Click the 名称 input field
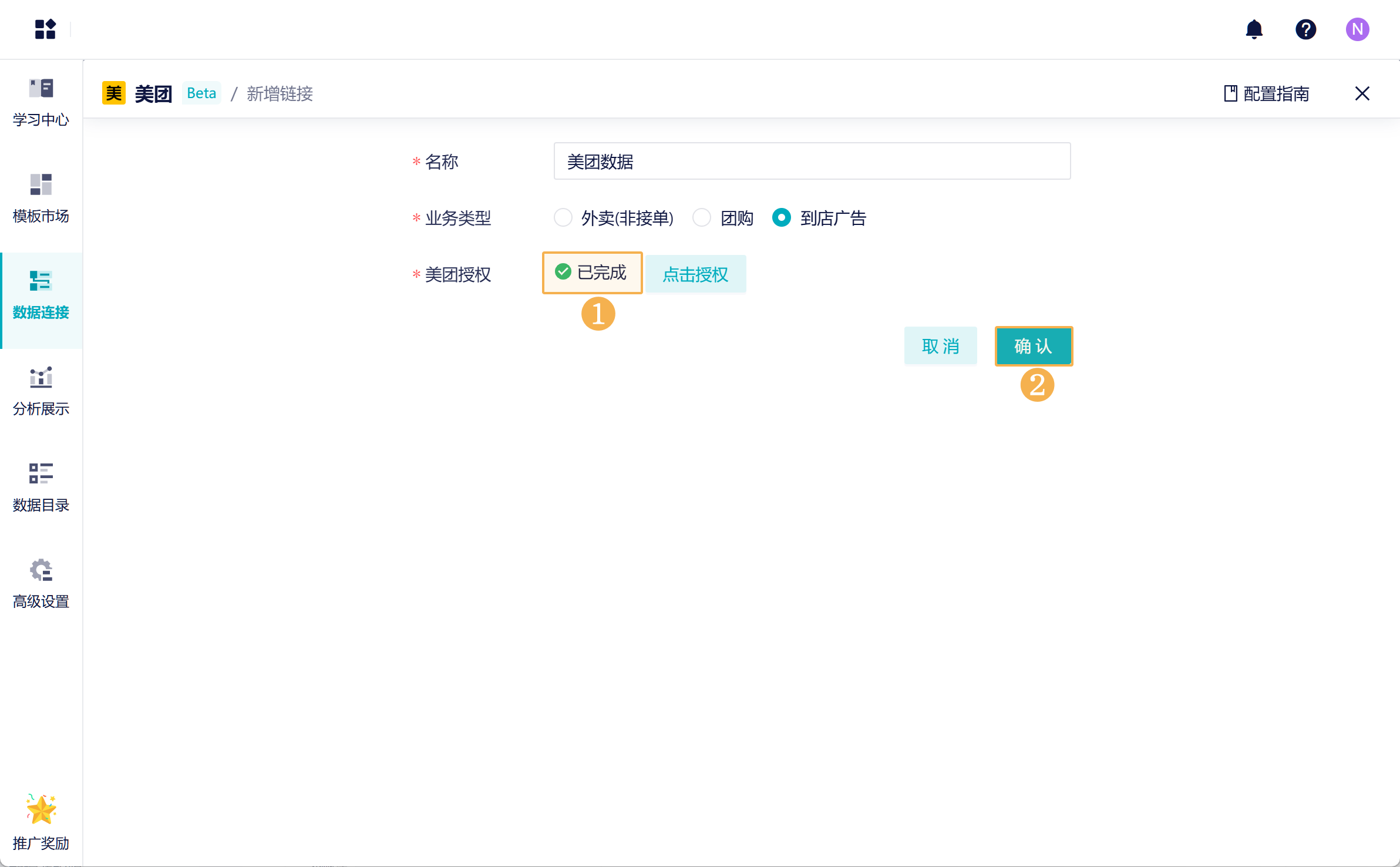Viewport: 1400px width, 867px height. [x=812, y=161]
